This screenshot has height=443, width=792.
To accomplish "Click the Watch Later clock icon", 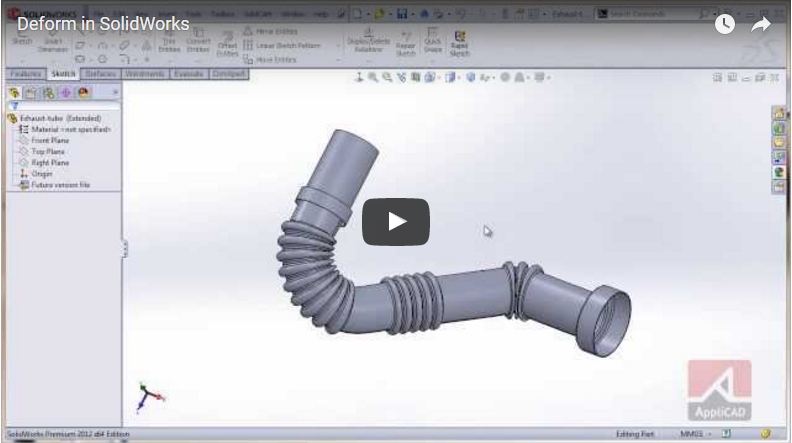I will (724, 24).
